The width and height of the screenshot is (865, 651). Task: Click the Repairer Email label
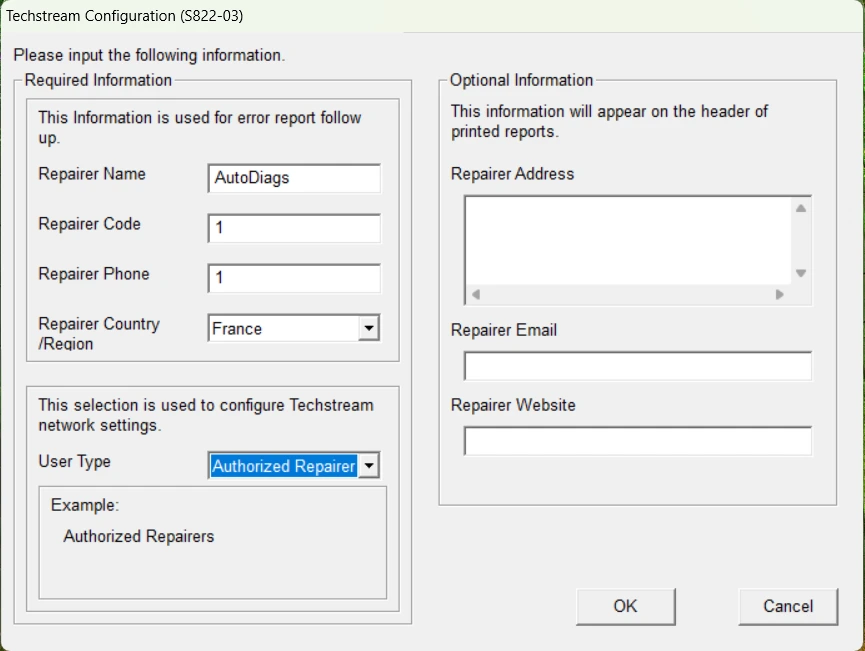click(504, 330)
